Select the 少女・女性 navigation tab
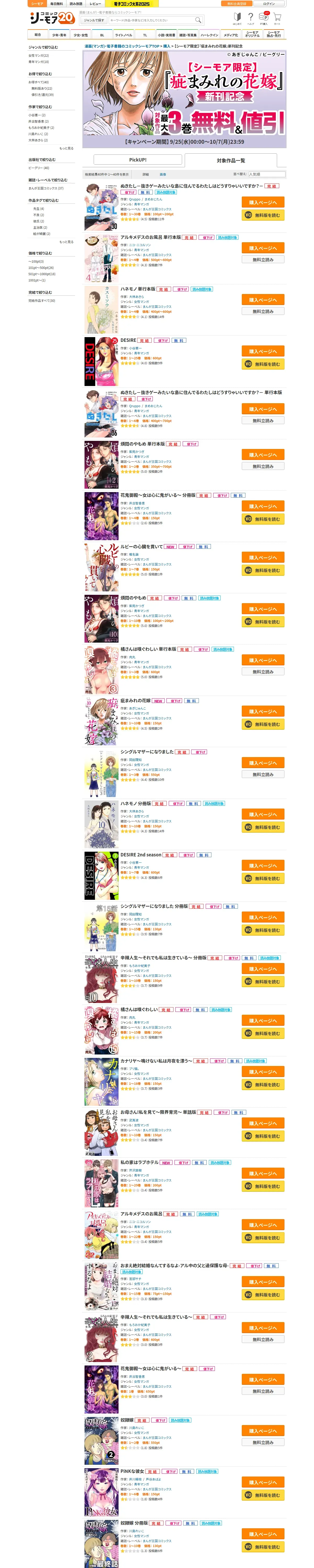Viewport: 314px width, 1568px height. (81, 35)
